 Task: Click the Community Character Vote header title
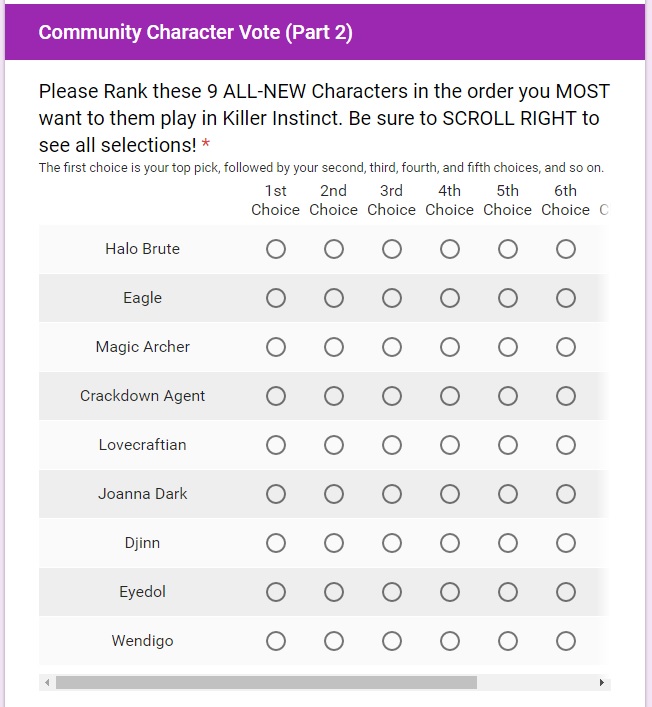[195, 32]
